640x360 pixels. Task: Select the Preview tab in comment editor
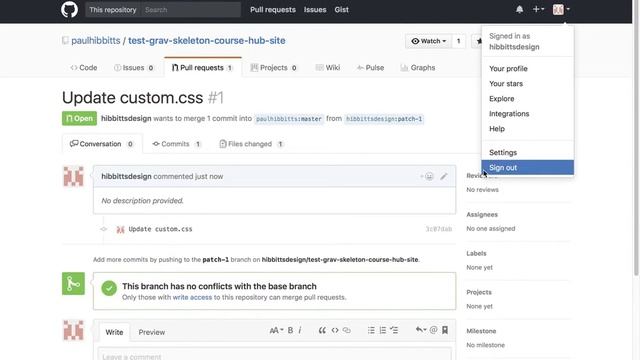pyautogui.click(x=151, y=332)
